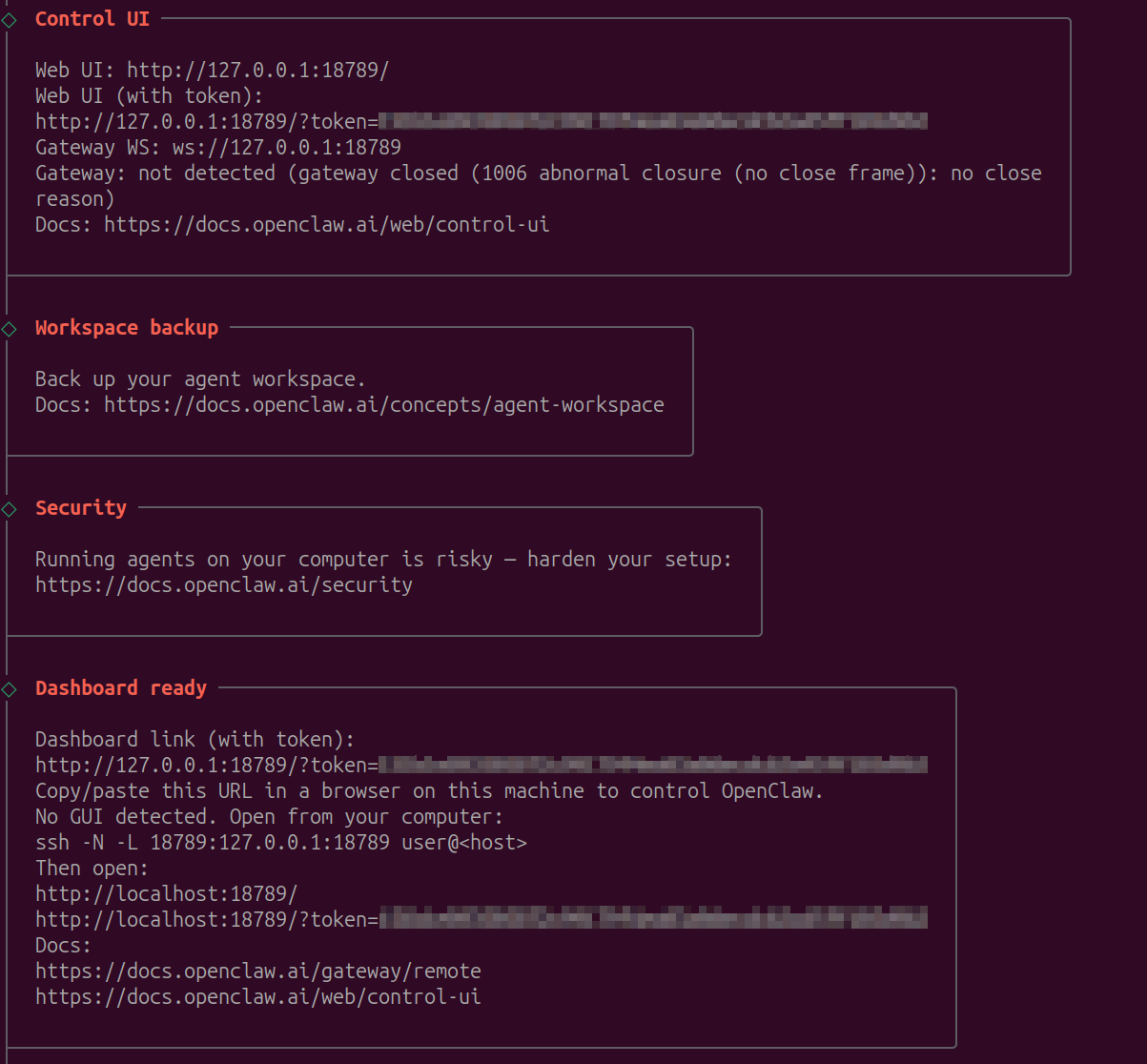Open the control-ui docs link in Control UI box
Image resolution: width=1147 pixels, height=1064 pixels.
point(326,225)
